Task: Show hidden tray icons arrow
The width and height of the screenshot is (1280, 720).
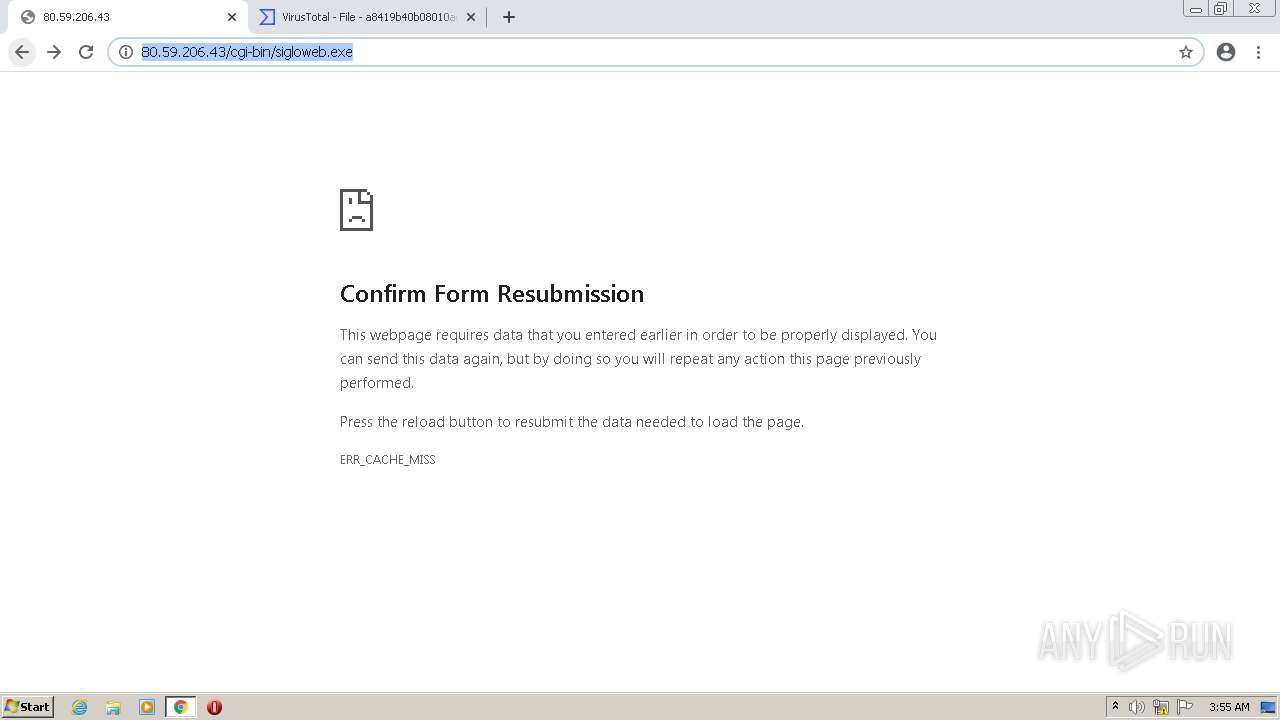Action: click(1115, 707)
